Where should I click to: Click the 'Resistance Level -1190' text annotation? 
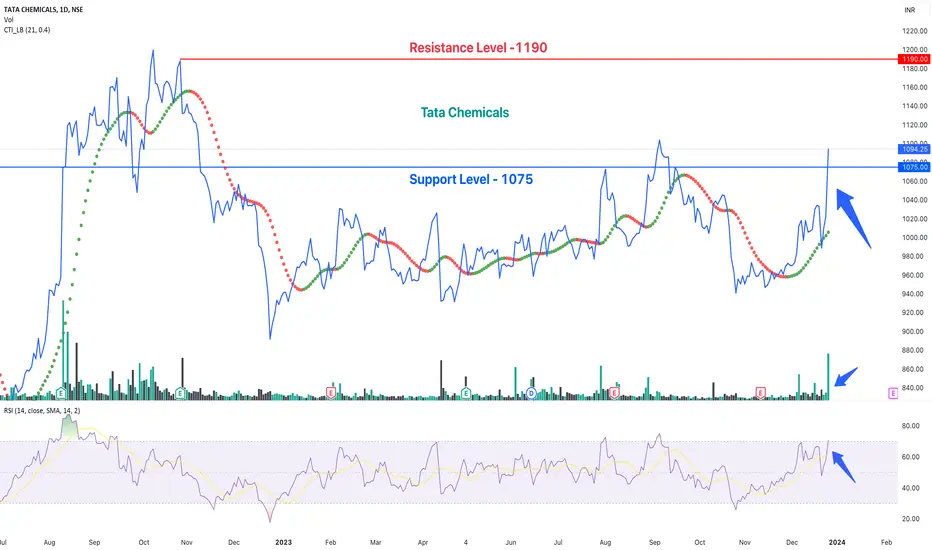[478, 48]
